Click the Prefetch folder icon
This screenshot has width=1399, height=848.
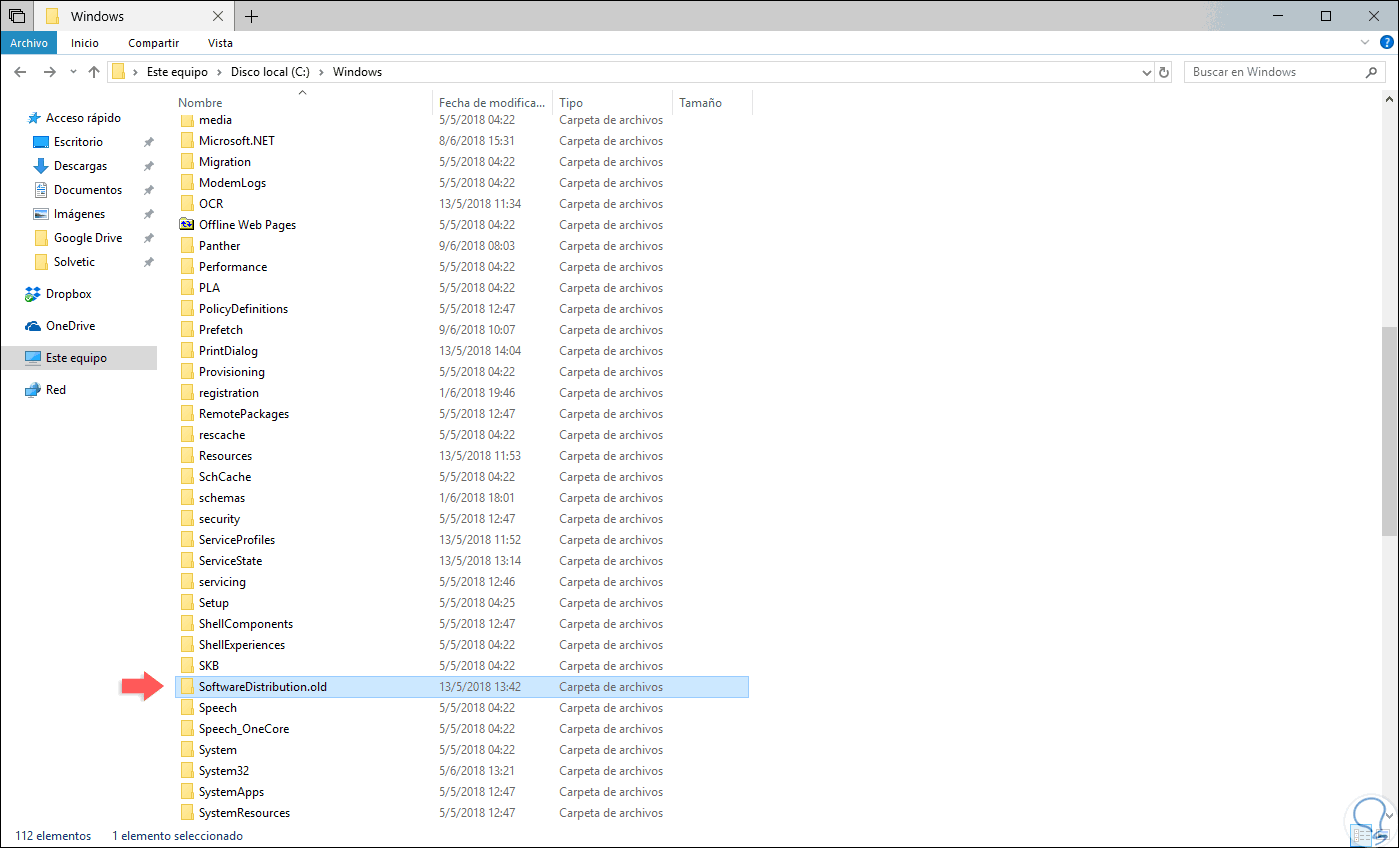pos(186,330)
